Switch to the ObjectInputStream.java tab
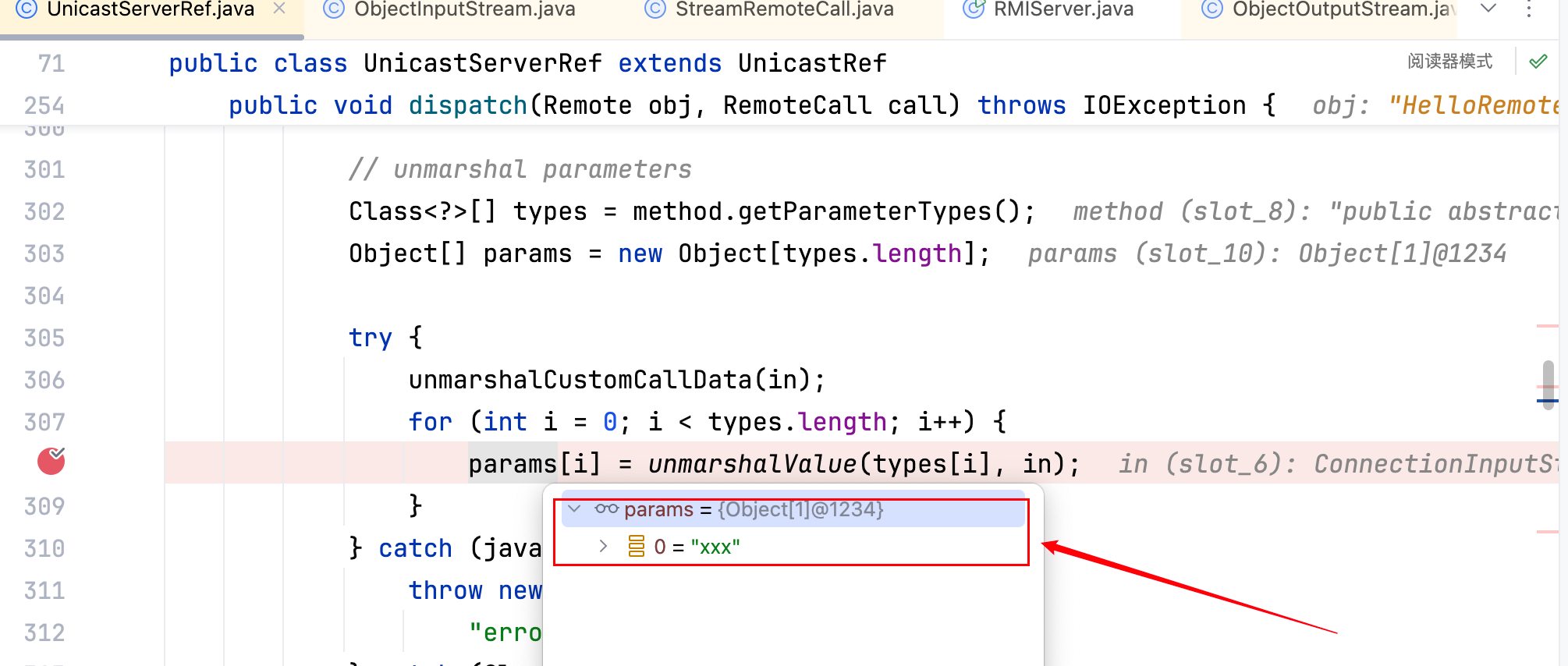 [x=464, y=9]
